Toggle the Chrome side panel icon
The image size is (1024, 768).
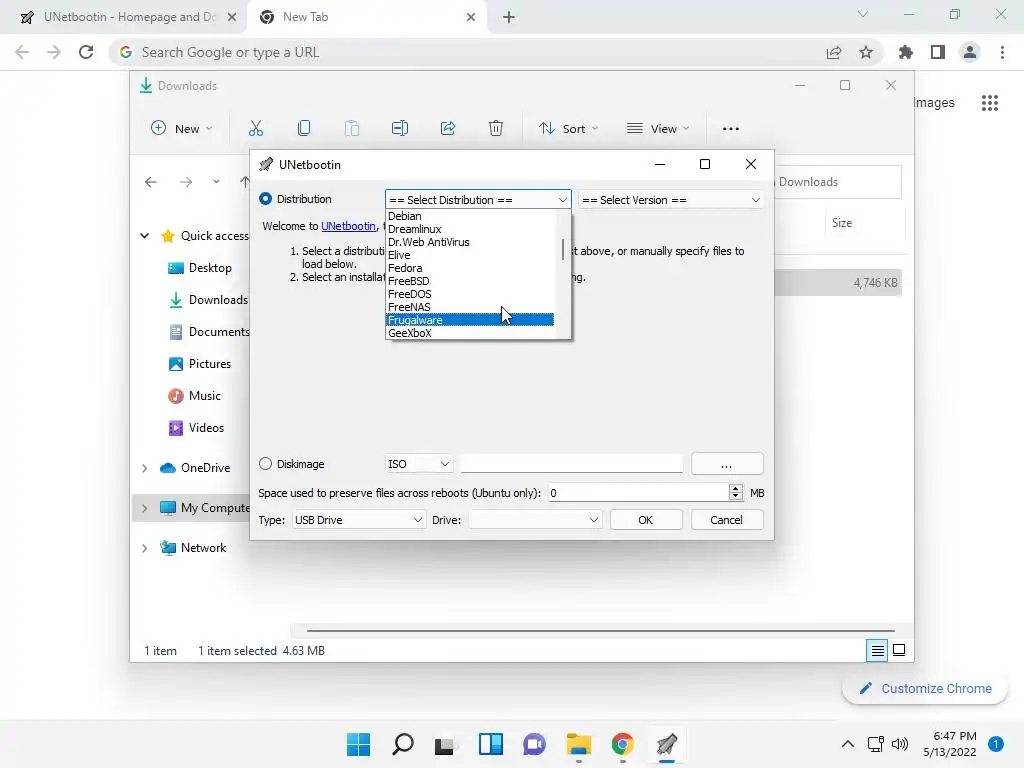pyautogui.click(x=938, y=52)
